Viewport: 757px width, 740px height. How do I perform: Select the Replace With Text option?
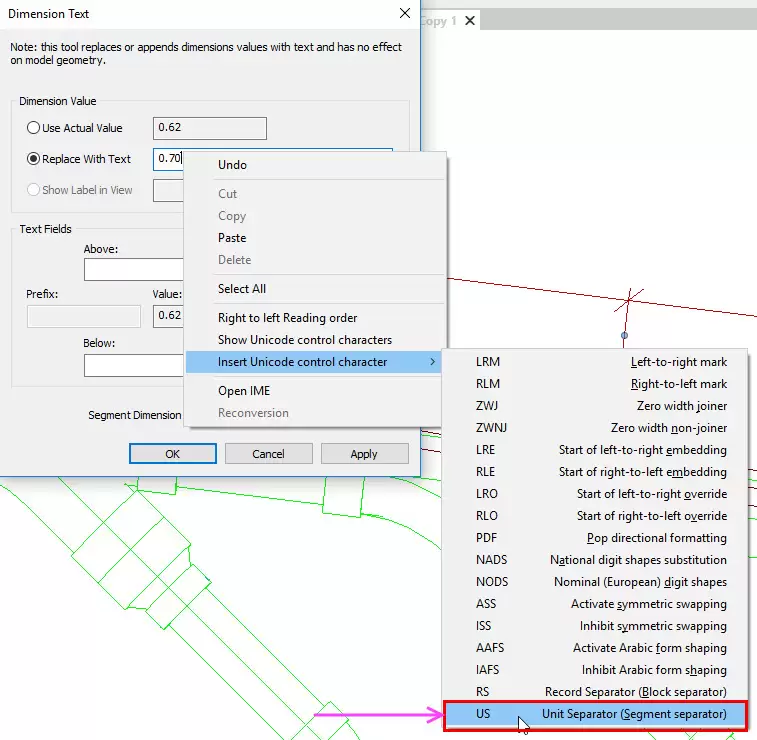(x=34, y=159)
